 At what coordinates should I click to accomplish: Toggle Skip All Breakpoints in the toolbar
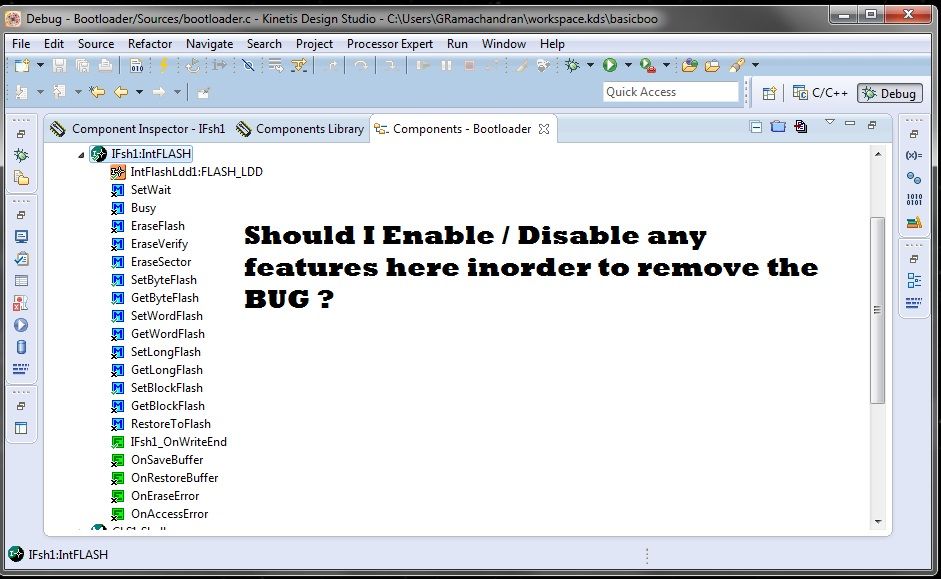(x=248, y=65)
